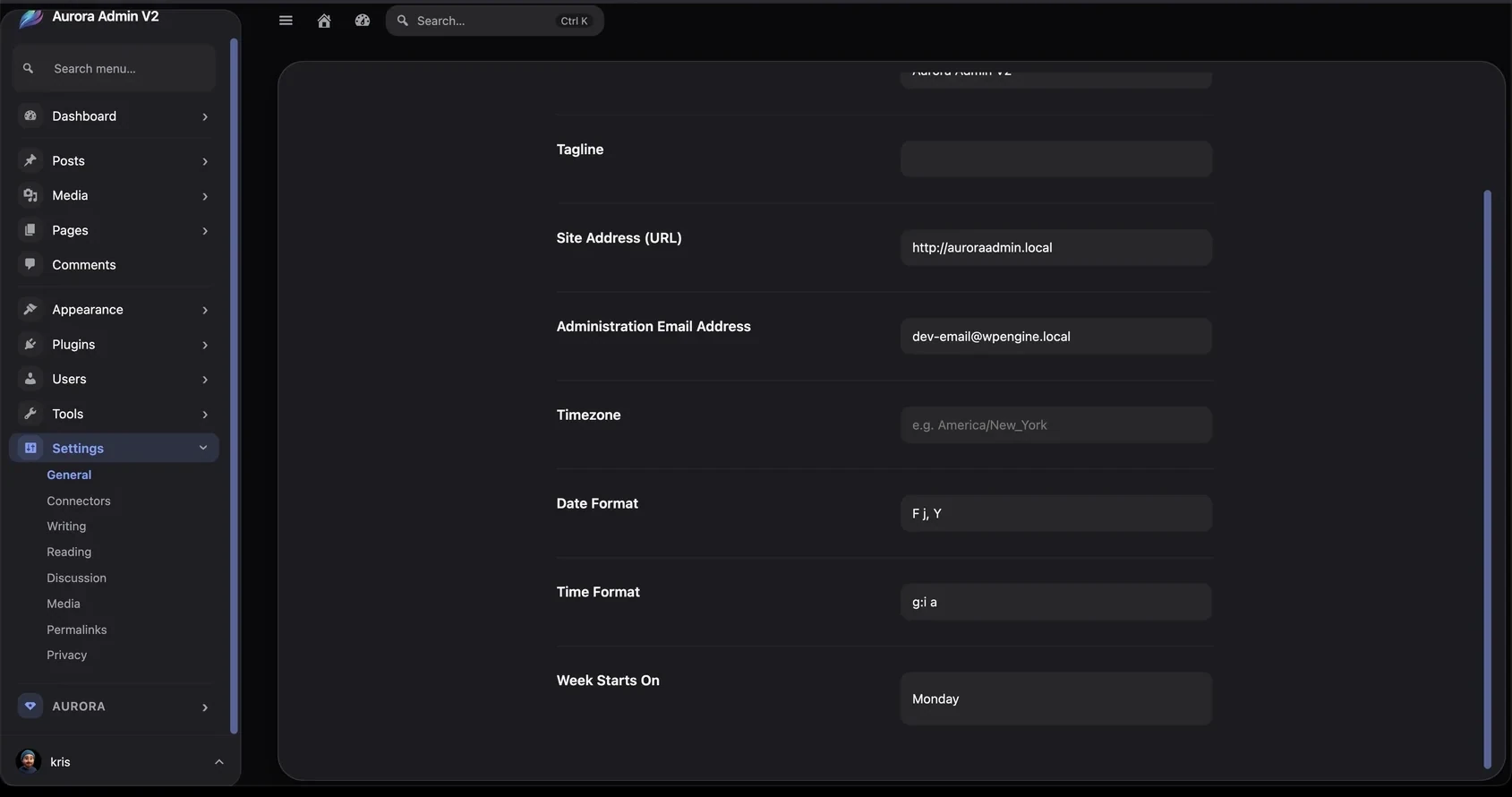Open Reading settings submenu item
1512x797 pixels.
(x=69, y=552)
